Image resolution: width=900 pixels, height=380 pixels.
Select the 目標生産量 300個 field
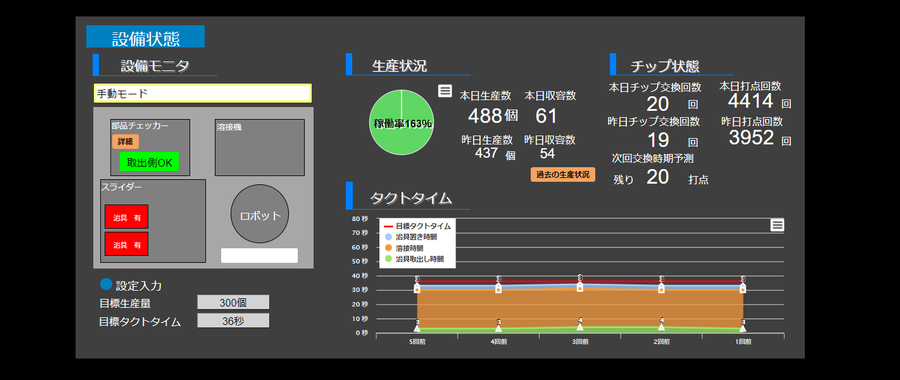pos(233,303)
